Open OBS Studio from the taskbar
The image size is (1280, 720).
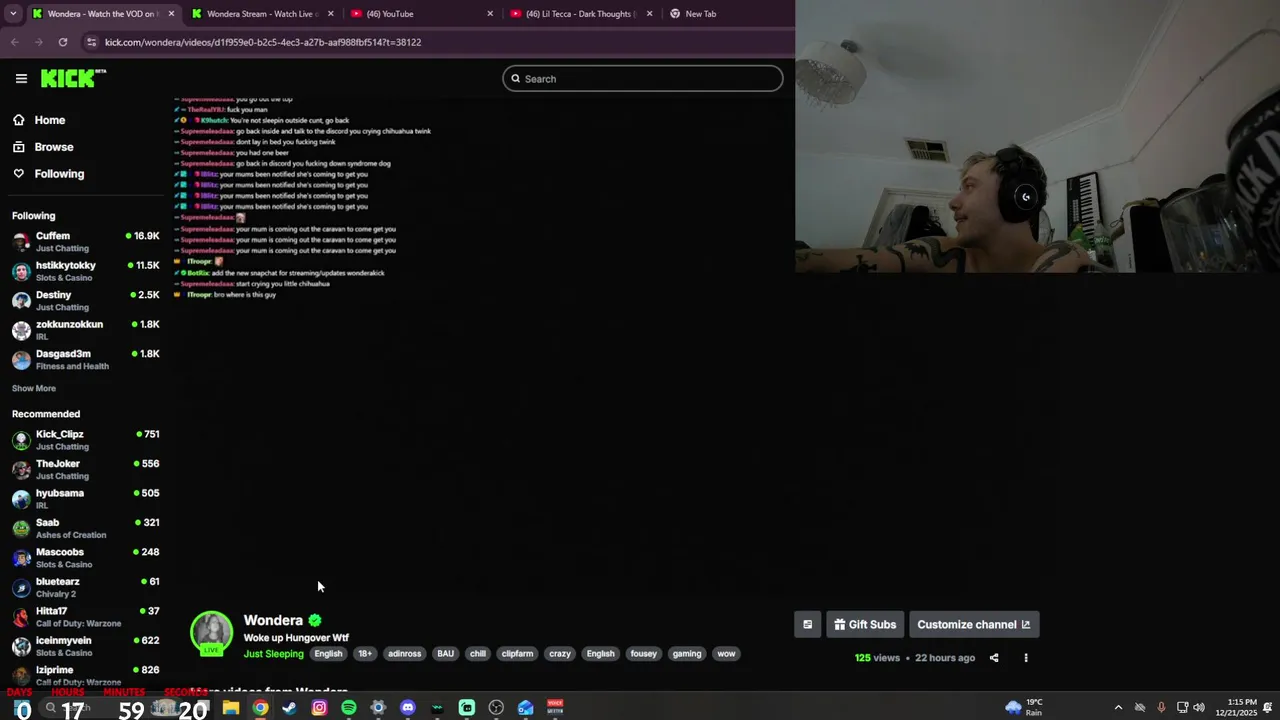click(x=496, y=708)
